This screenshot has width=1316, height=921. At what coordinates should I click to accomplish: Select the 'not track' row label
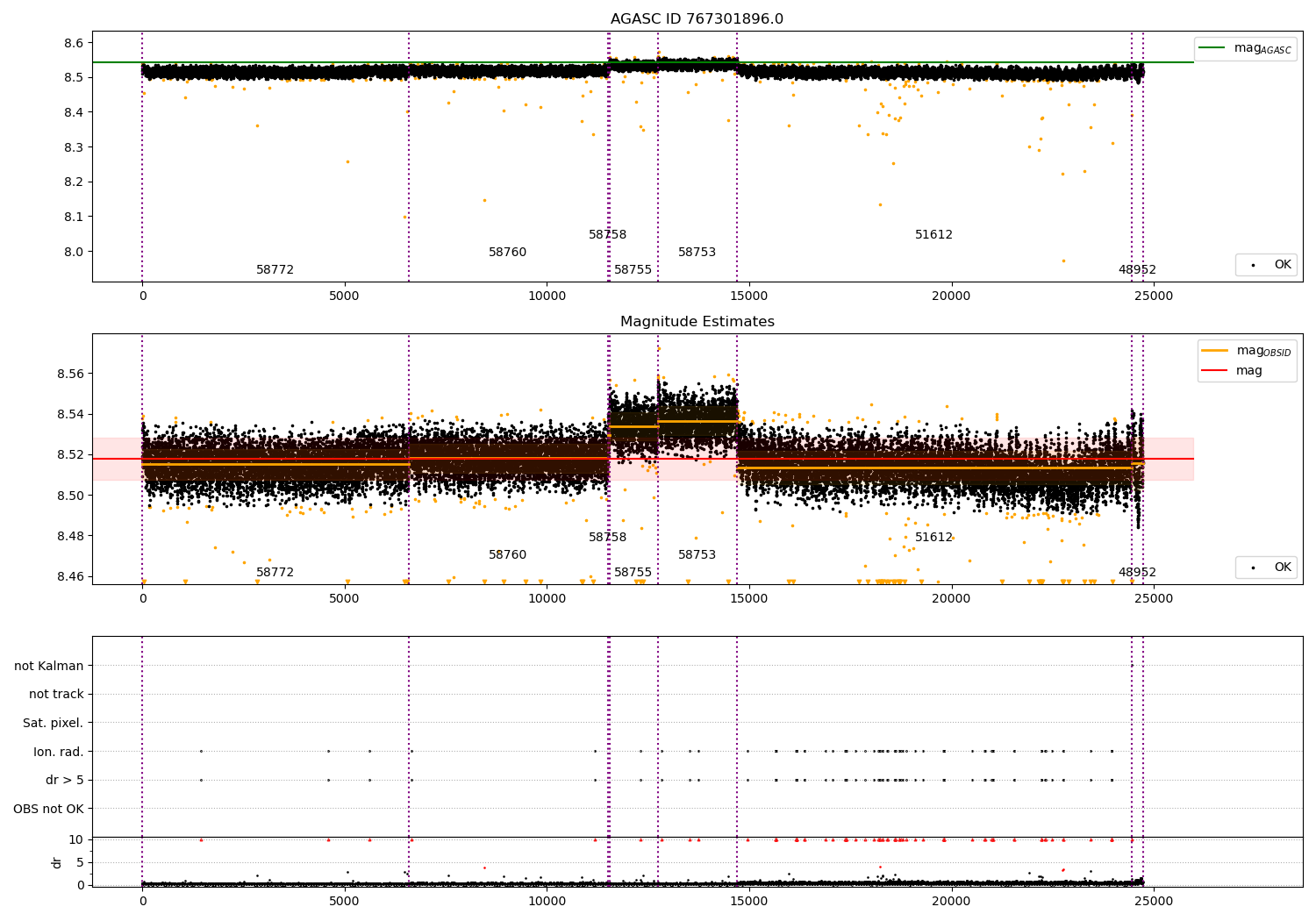point(56,694)
